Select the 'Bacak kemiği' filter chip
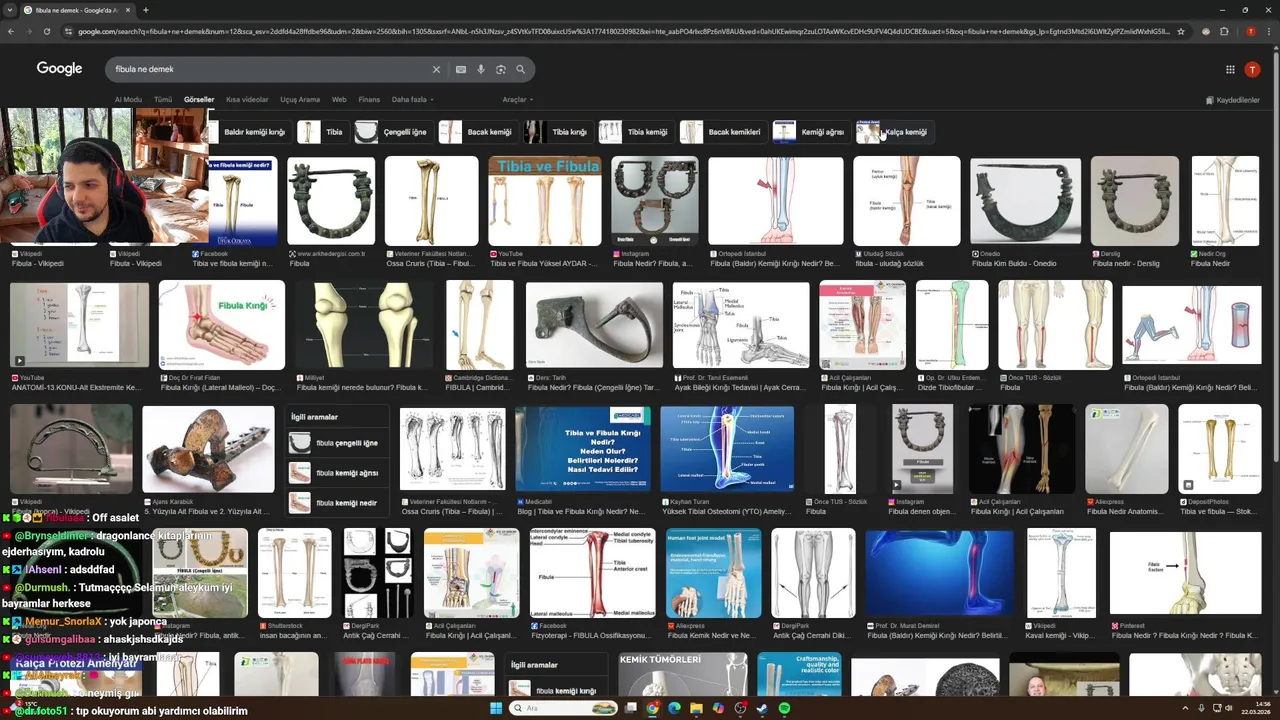The image size is (1280, 720). (477, 132)
